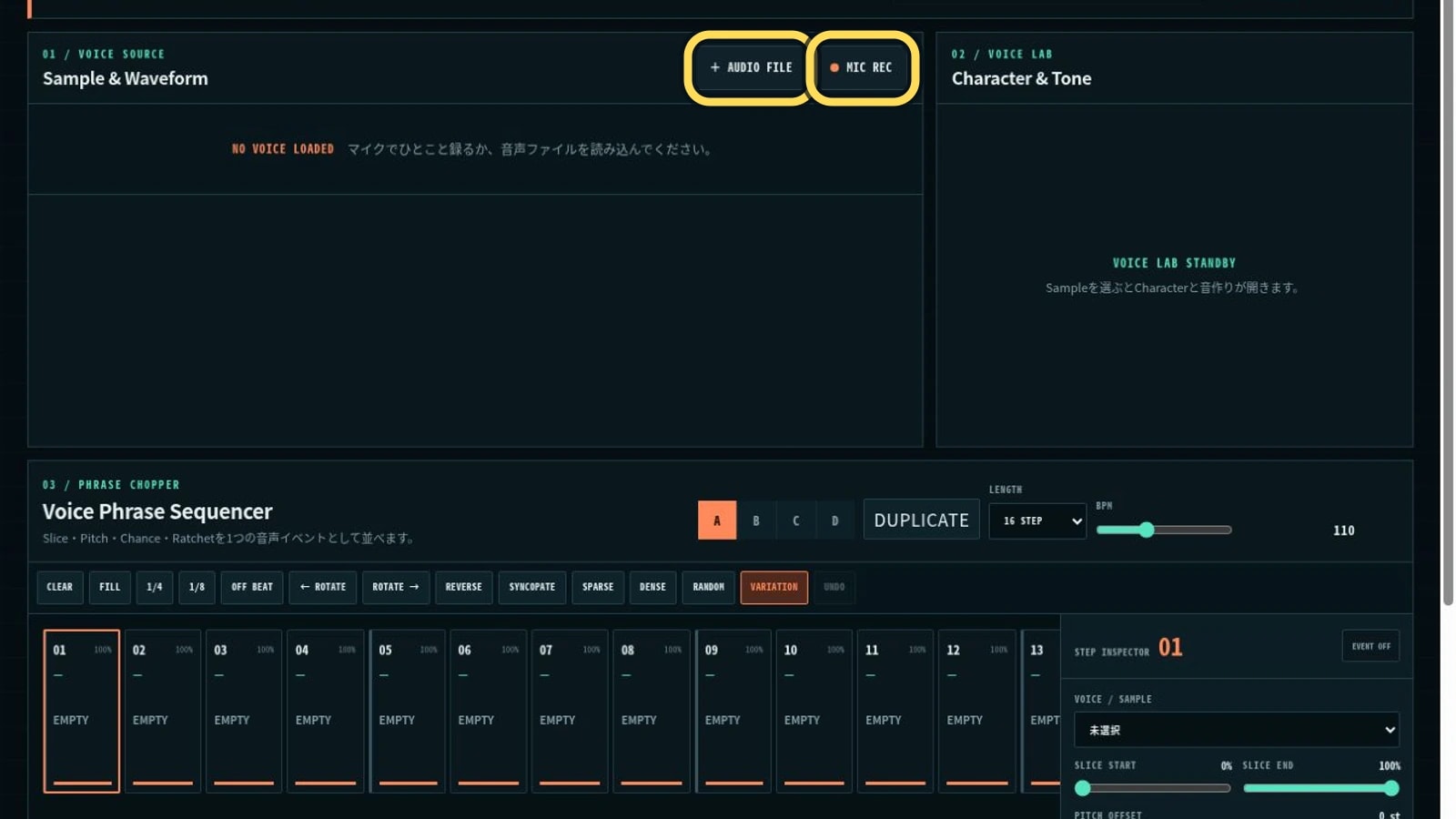Click the + AUDIO FILE button

(x=751, y=67)
